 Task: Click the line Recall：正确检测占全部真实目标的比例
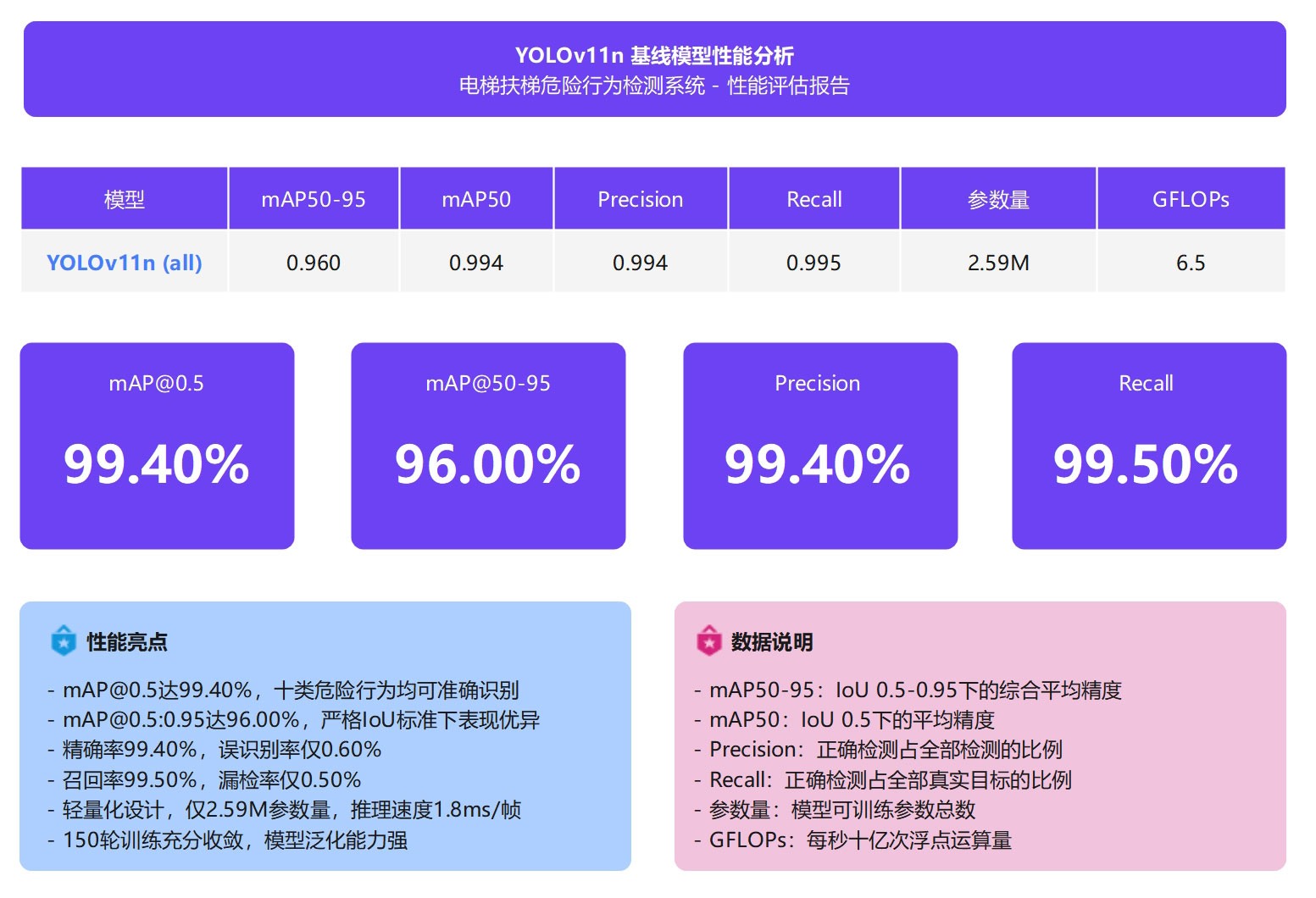(x=883, y=780)
